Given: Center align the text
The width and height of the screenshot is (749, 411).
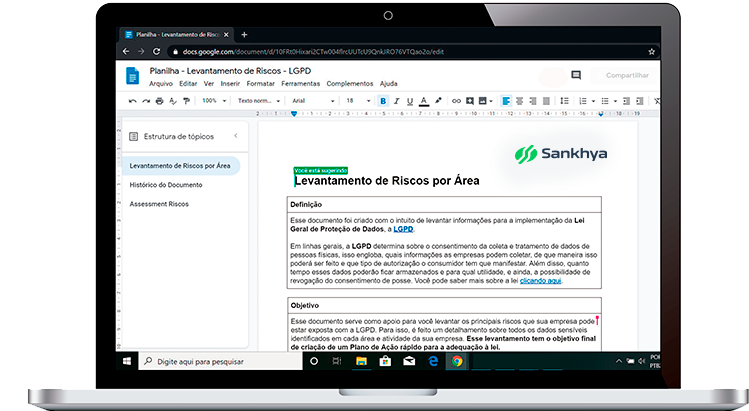Looking at the screenshot, I should (x=519, y=101).
